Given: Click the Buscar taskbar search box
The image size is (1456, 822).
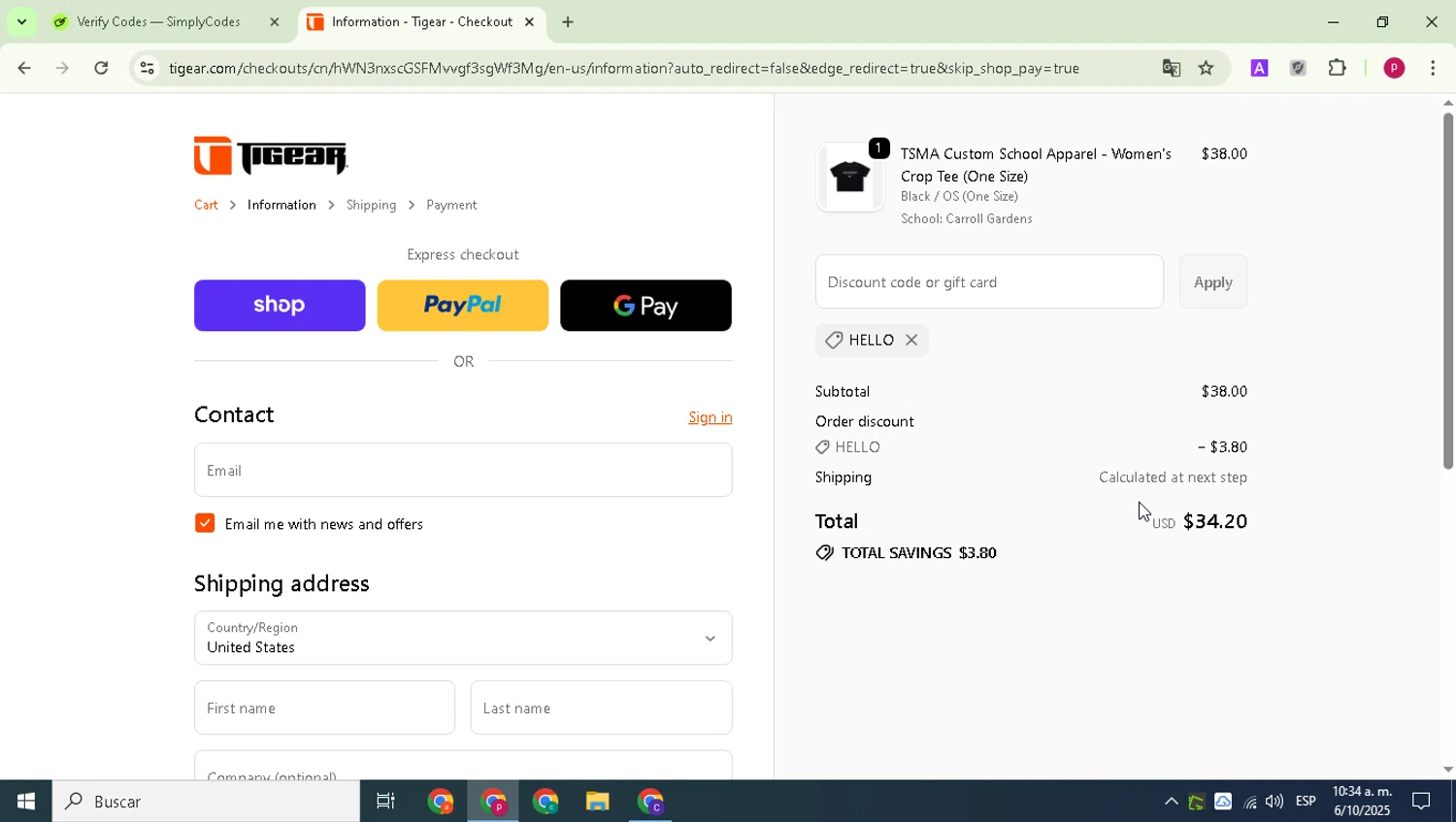Looking at the screenshot, I should coord(206,802).
